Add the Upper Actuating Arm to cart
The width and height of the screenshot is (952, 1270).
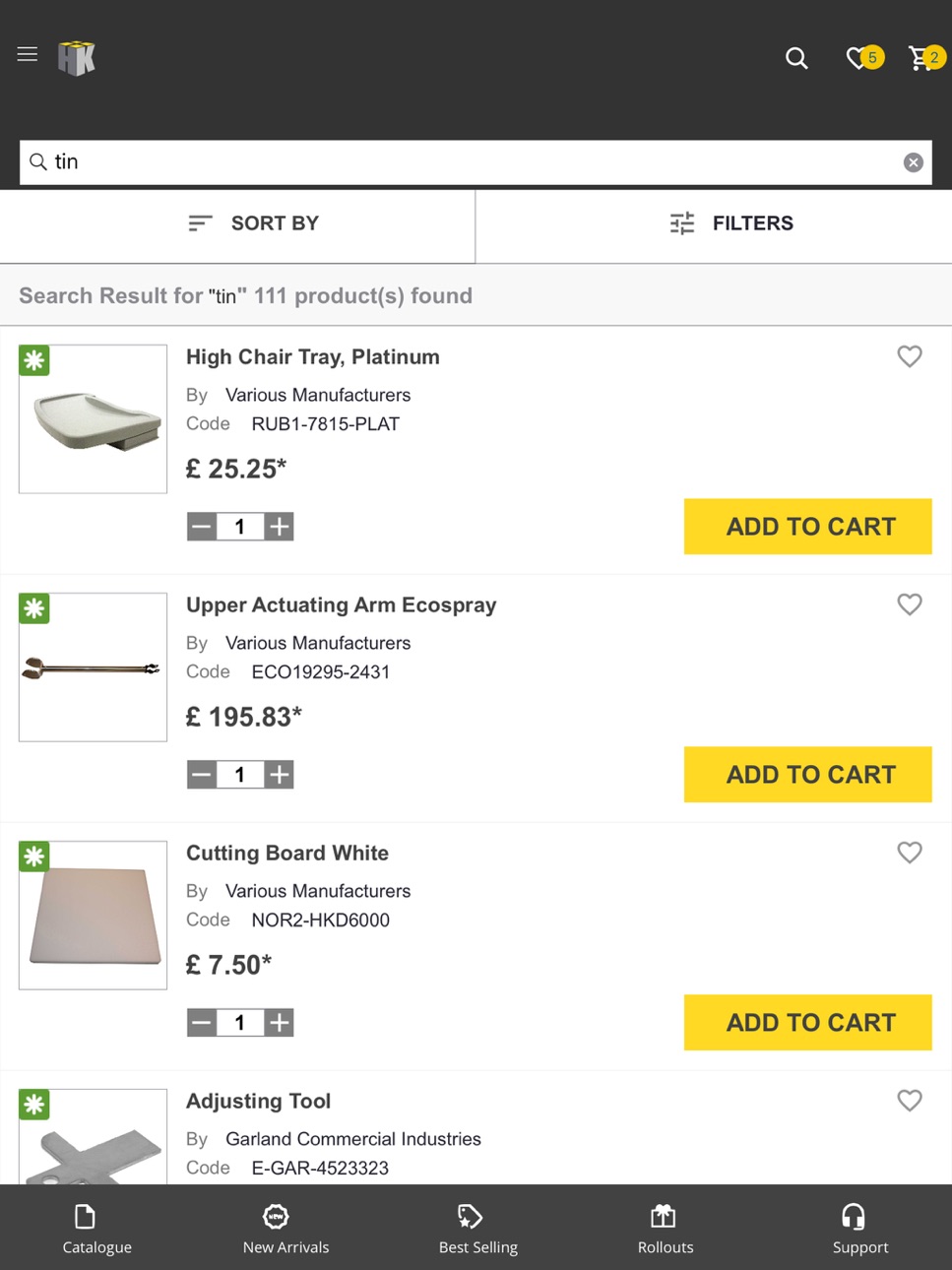coord(808,774)
